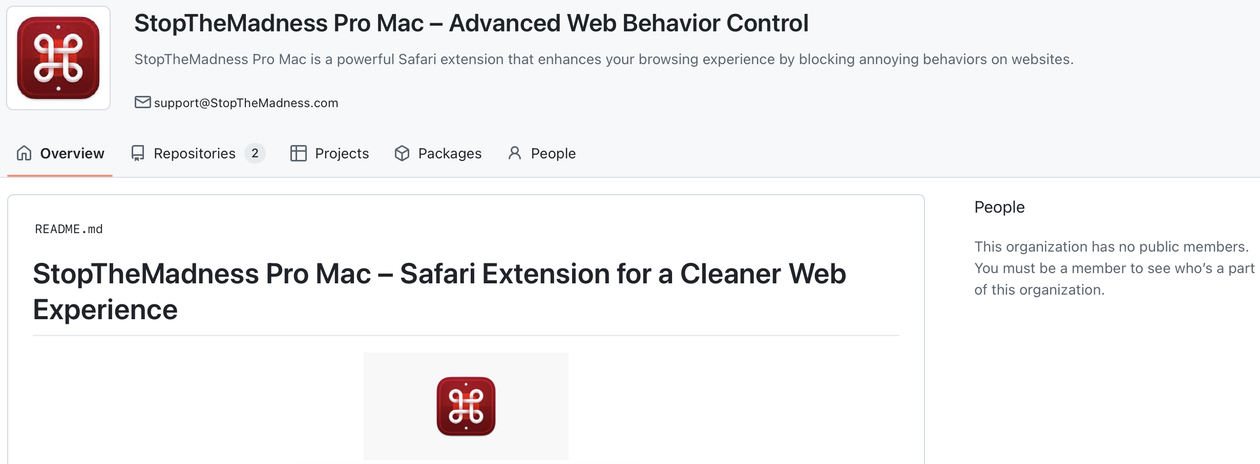This screenshot has height=464, width=1260.
Task: Click the app logo image inside README
Action: point(466,406)
